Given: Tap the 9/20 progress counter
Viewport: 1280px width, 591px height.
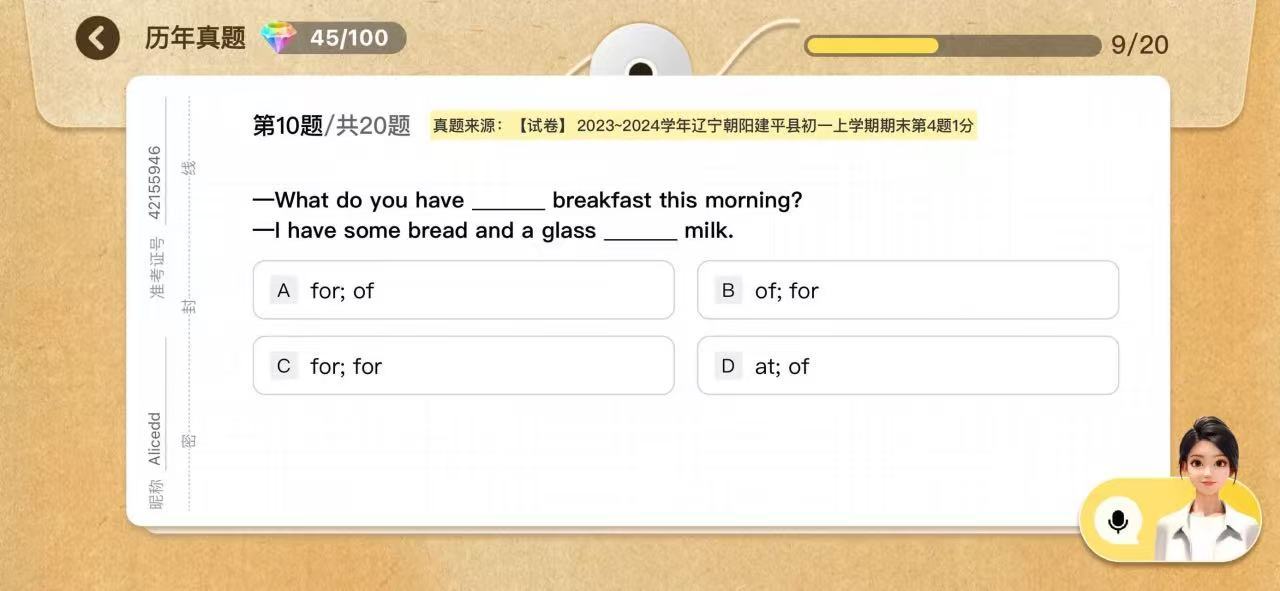Looking at the screenshot, I should pos(1139,45).
